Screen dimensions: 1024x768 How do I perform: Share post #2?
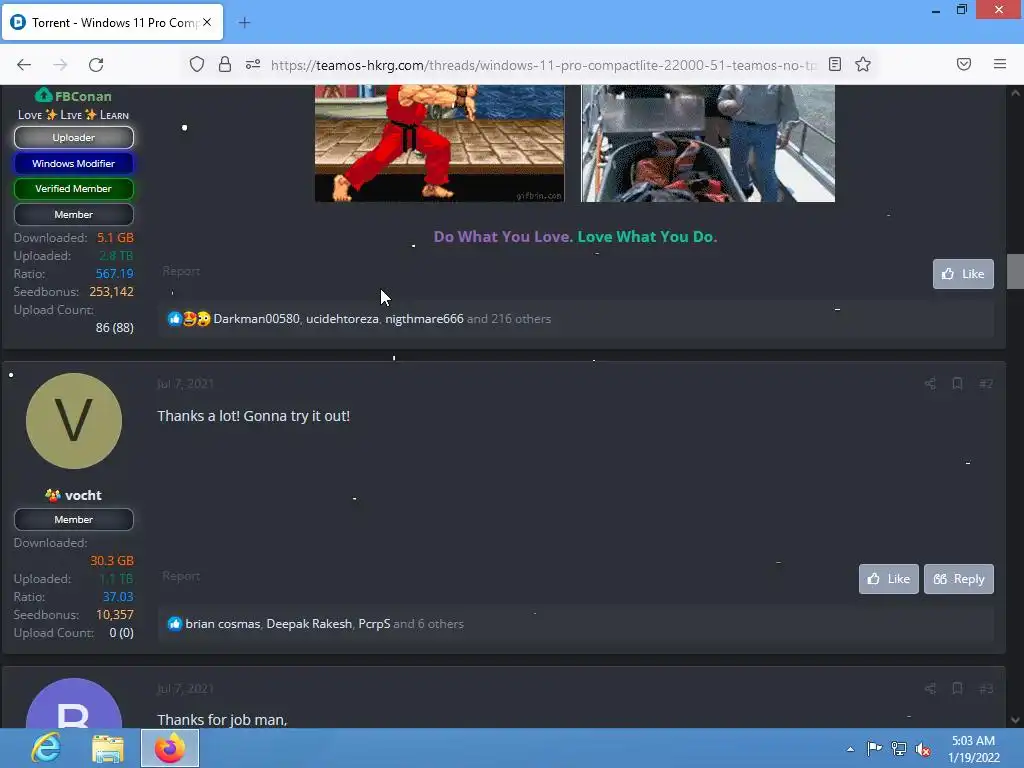coord(930,383)
